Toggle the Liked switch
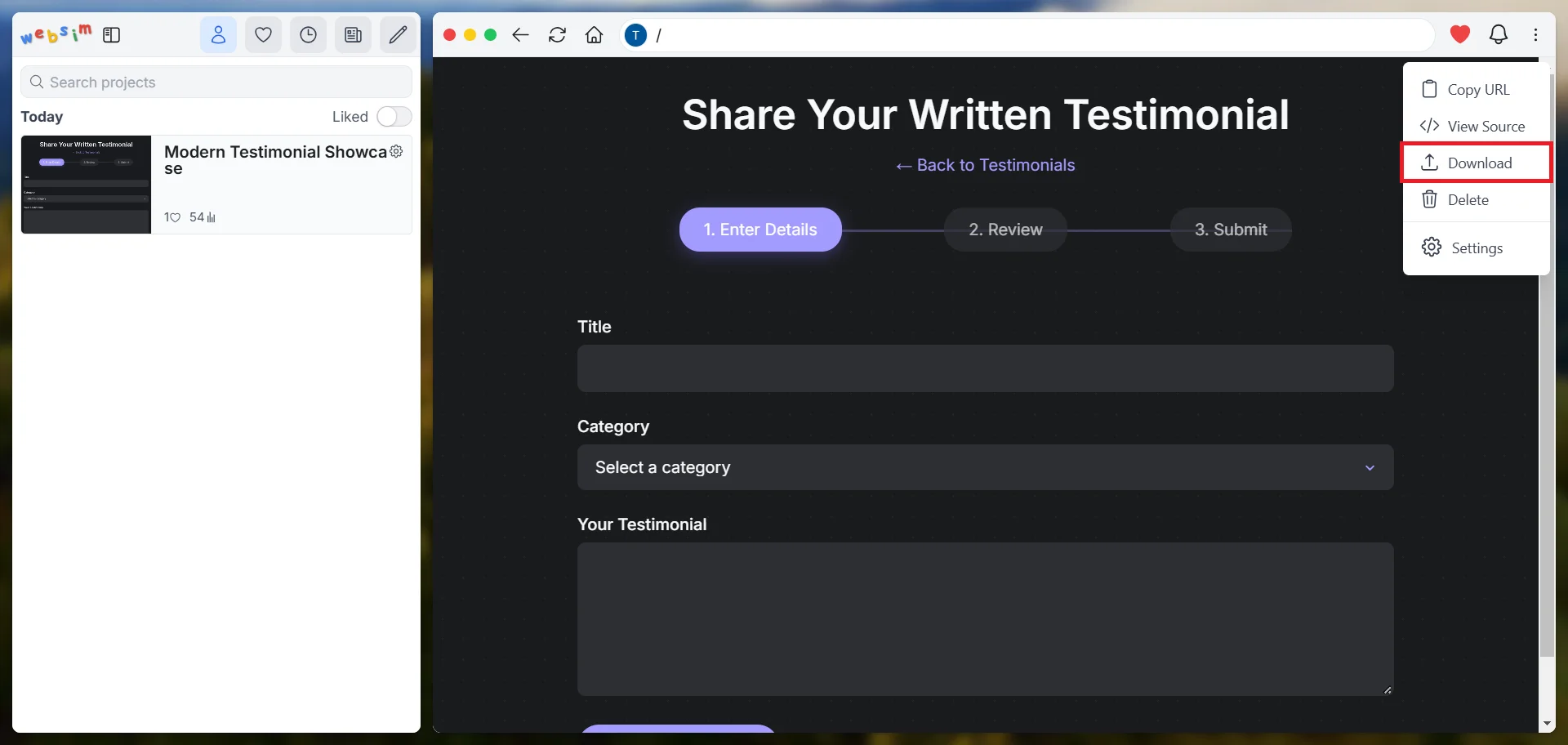This screenshot has width=1568, height=745. click(x=394, y=117)
